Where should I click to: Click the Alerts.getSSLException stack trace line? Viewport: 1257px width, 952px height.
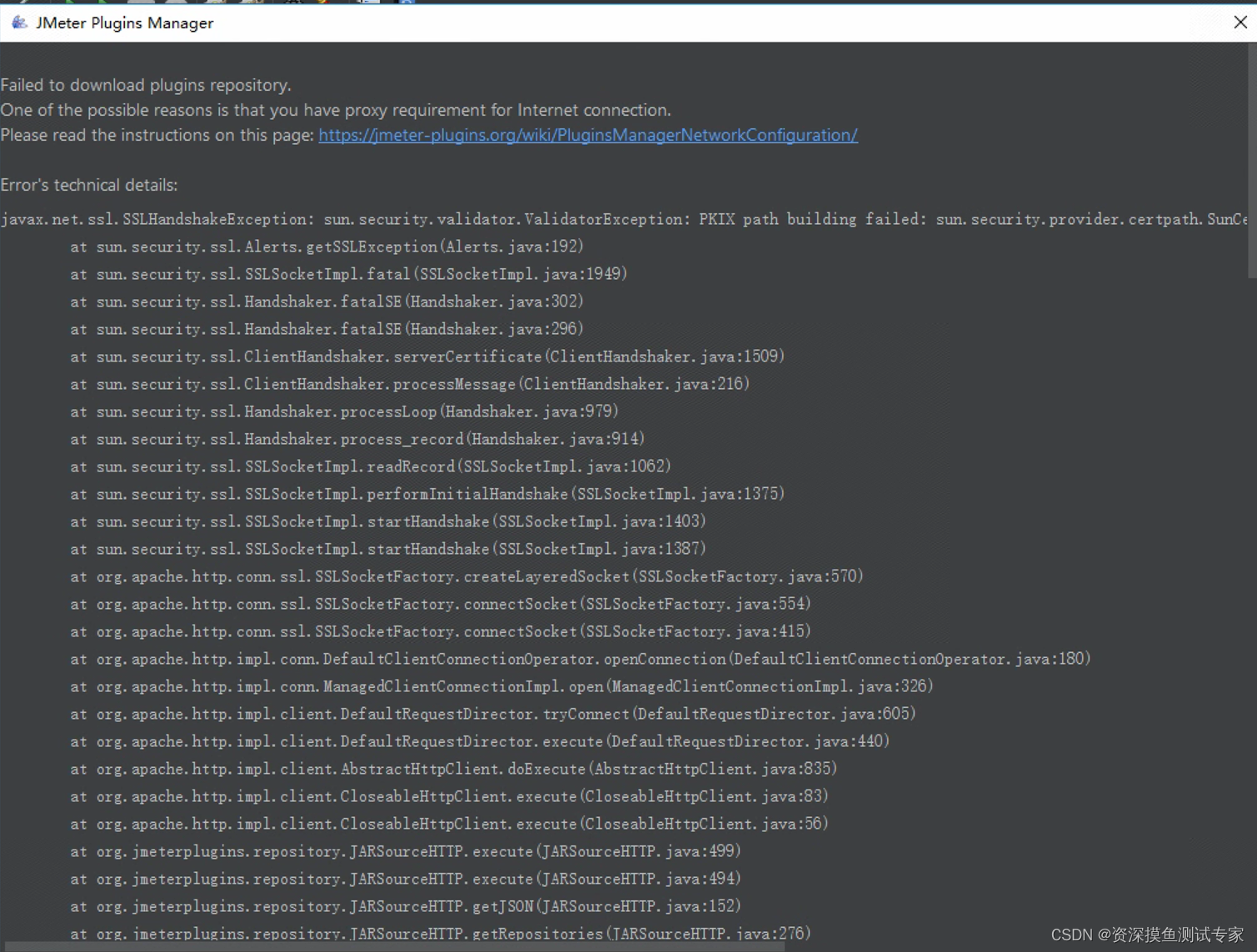327,247
